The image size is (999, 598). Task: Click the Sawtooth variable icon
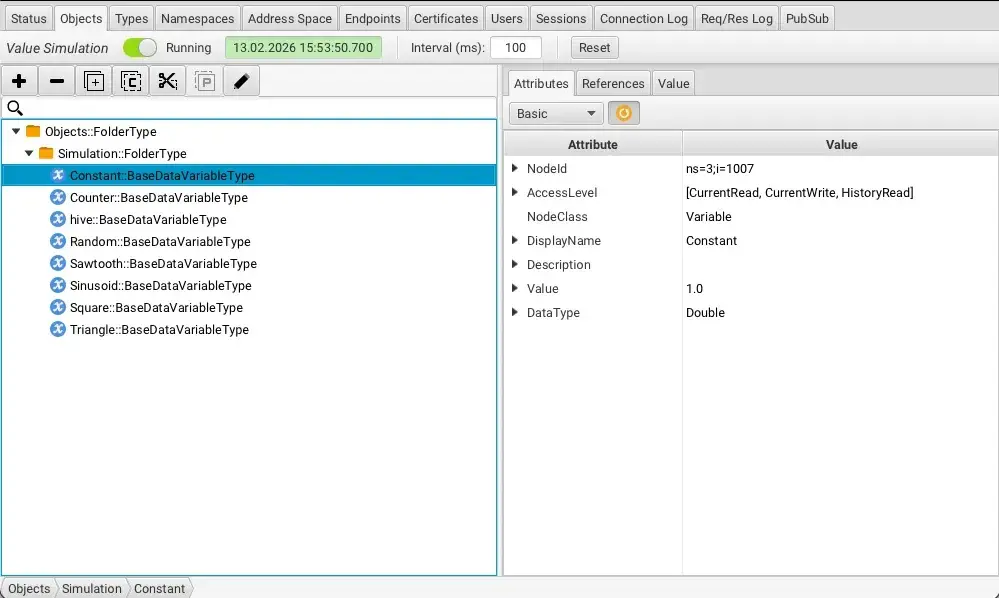tap(58, 263)
